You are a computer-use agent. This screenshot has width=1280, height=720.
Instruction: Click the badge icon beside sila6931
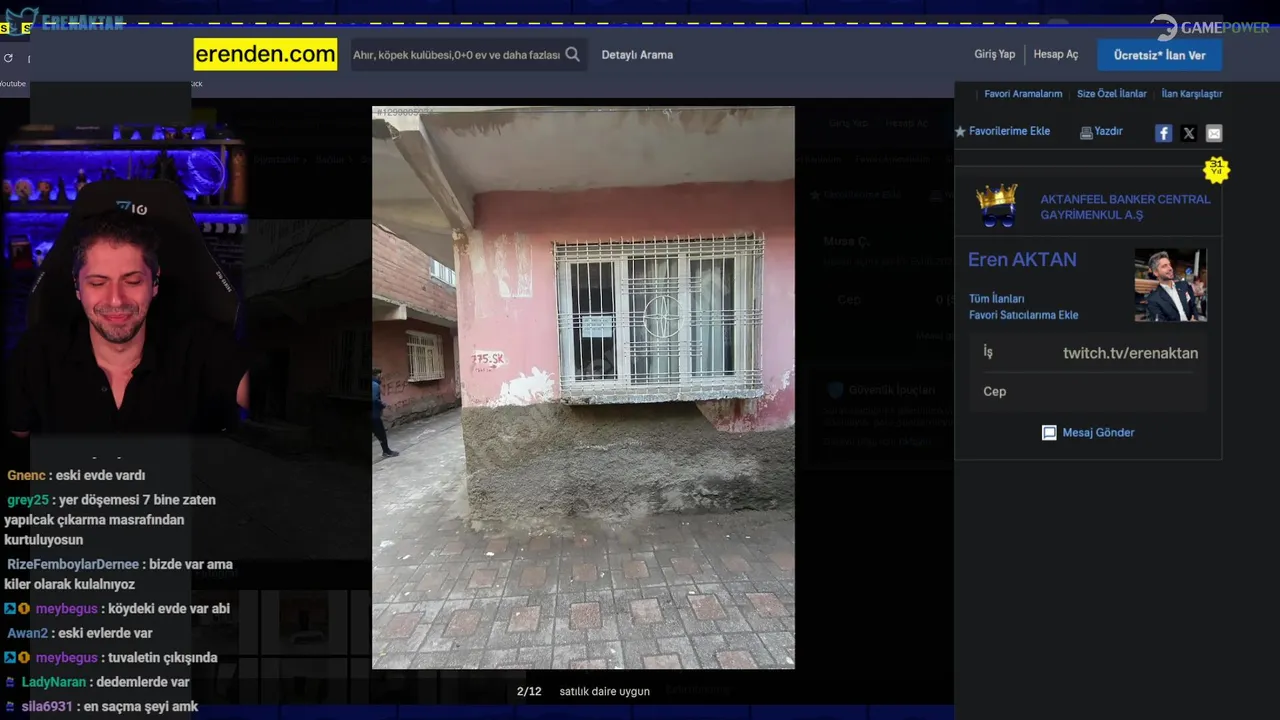tap(11, 707)
